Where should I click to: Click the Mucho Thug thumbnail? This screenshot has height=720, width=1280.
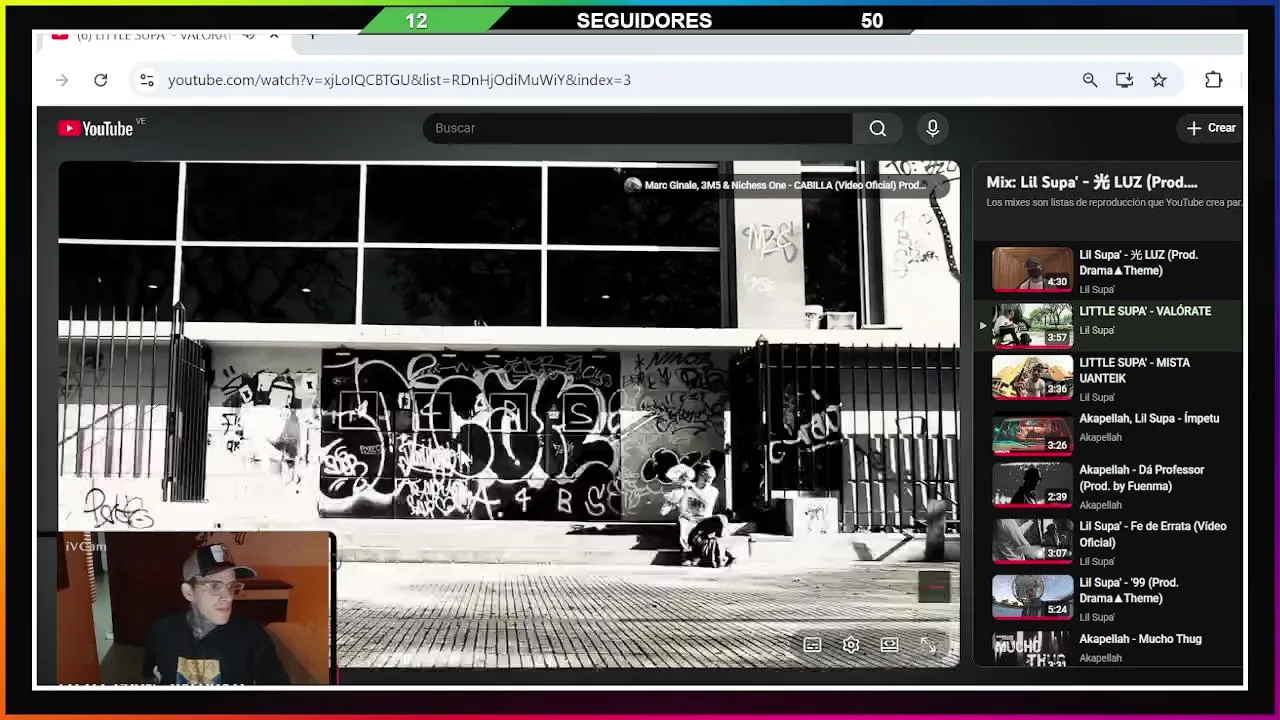(1032, 648)
